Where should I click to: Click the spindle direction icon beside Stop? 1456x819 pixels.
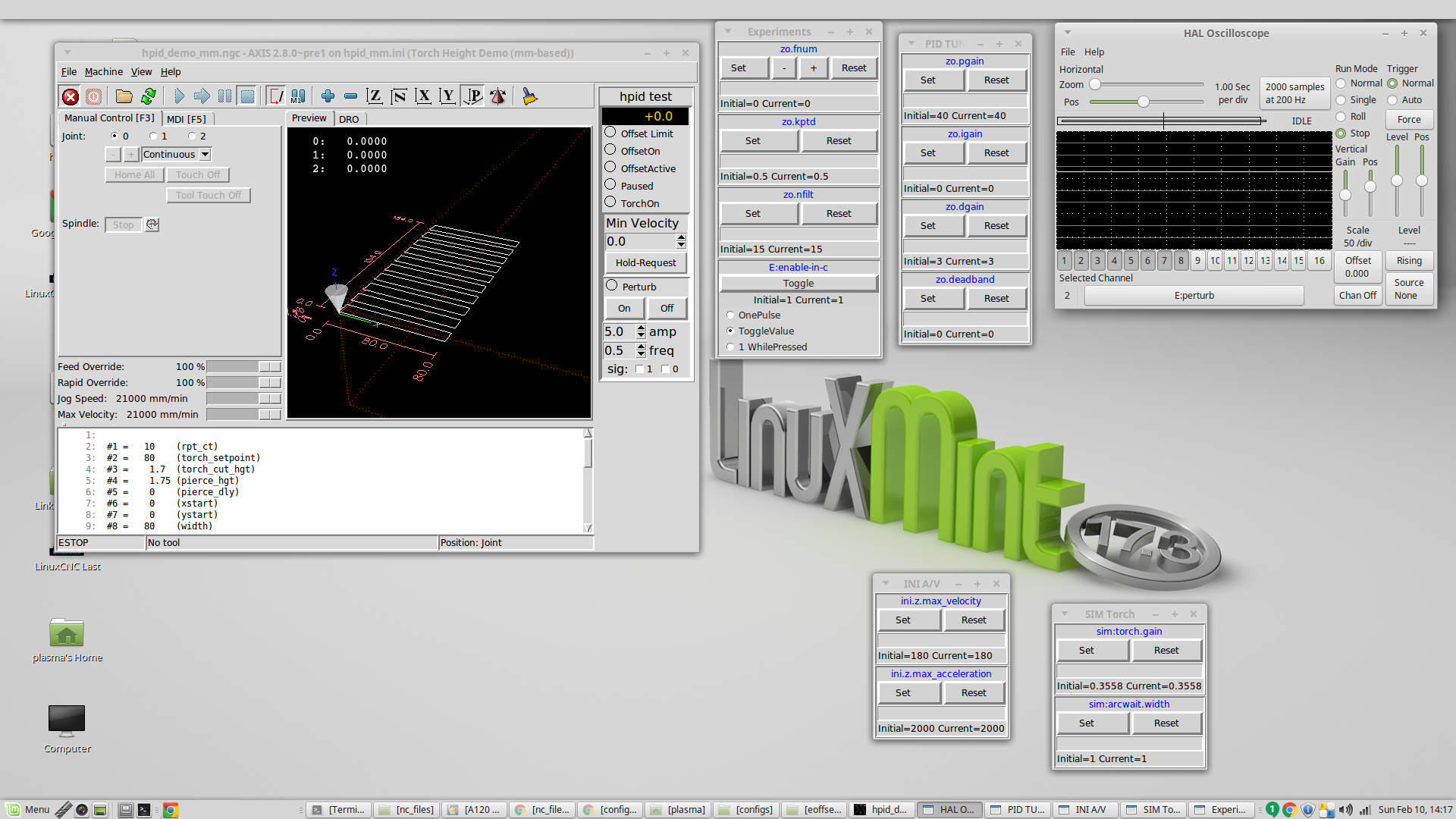coord(152,224)
